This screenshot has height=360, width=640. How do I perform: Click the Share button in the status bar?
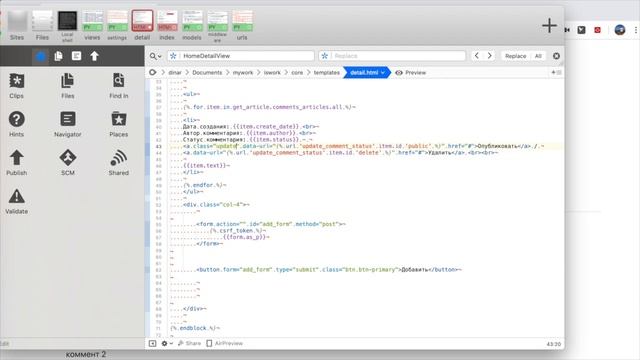tap(189, 344)
